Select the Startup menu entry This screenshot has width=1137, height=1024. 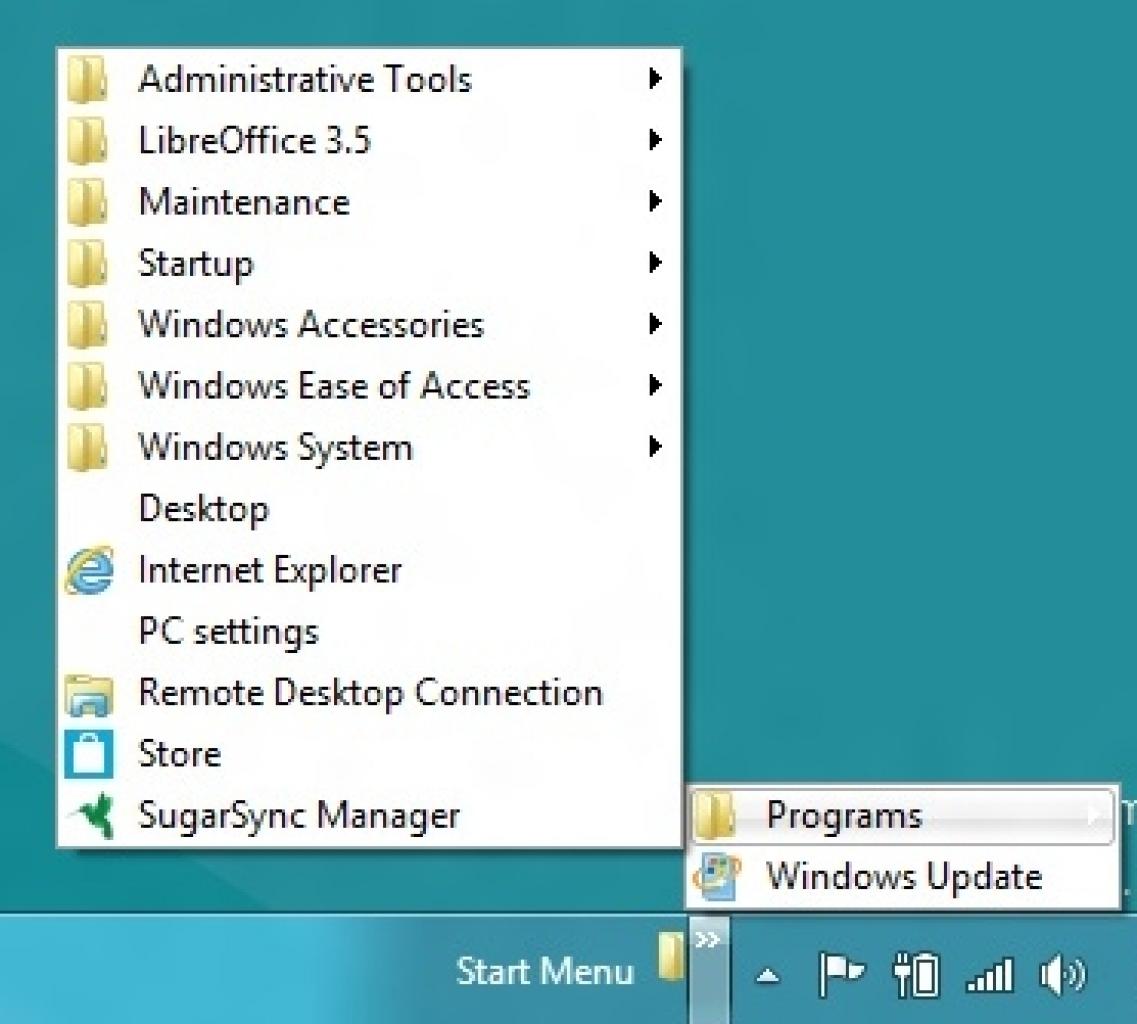(x=369, y=263)
